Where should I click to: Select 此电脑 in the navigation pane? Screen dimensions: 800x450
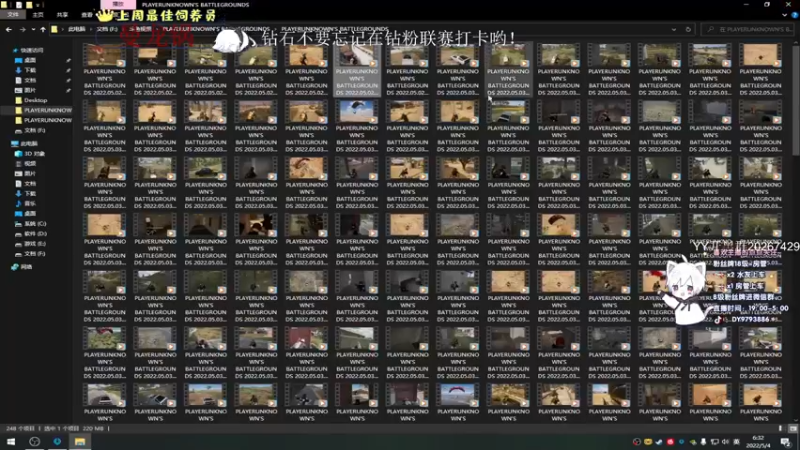[28, 144]
